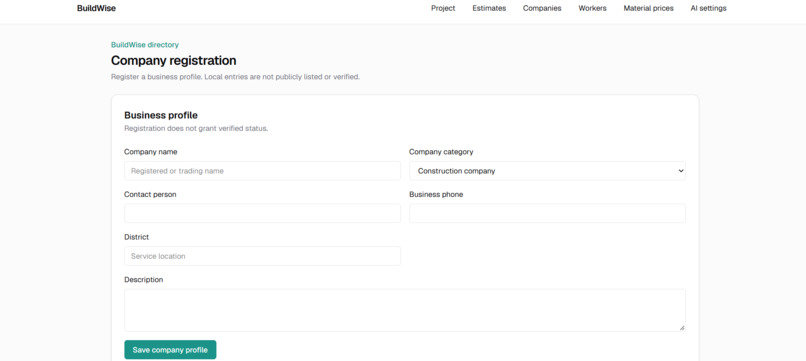Click the Company registration heading
Viewport: 806px width, 361px height.
tap(174, 61)
